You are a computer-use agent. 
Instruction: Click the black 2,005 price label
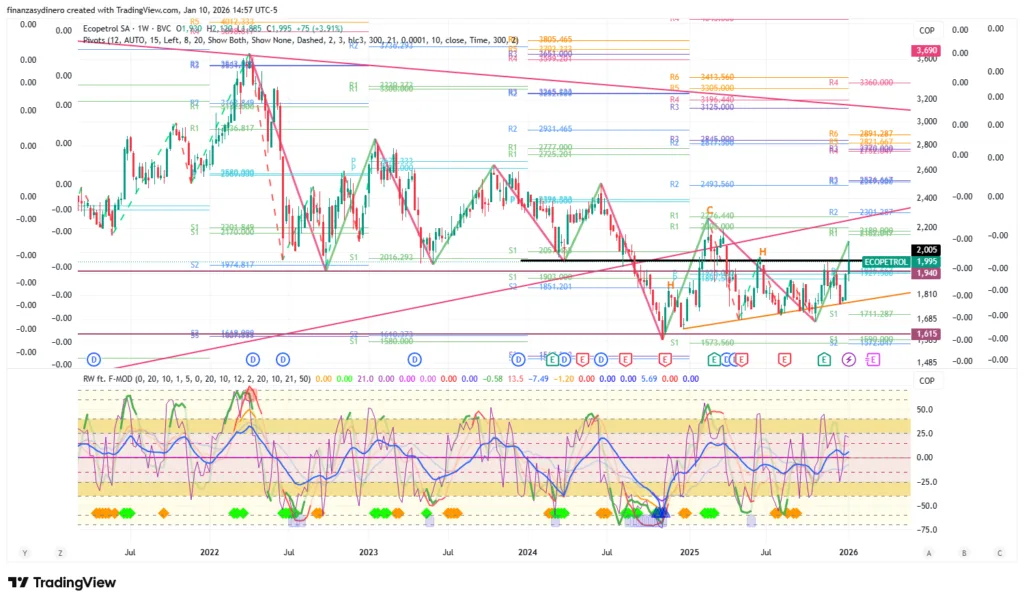[925, 250]
